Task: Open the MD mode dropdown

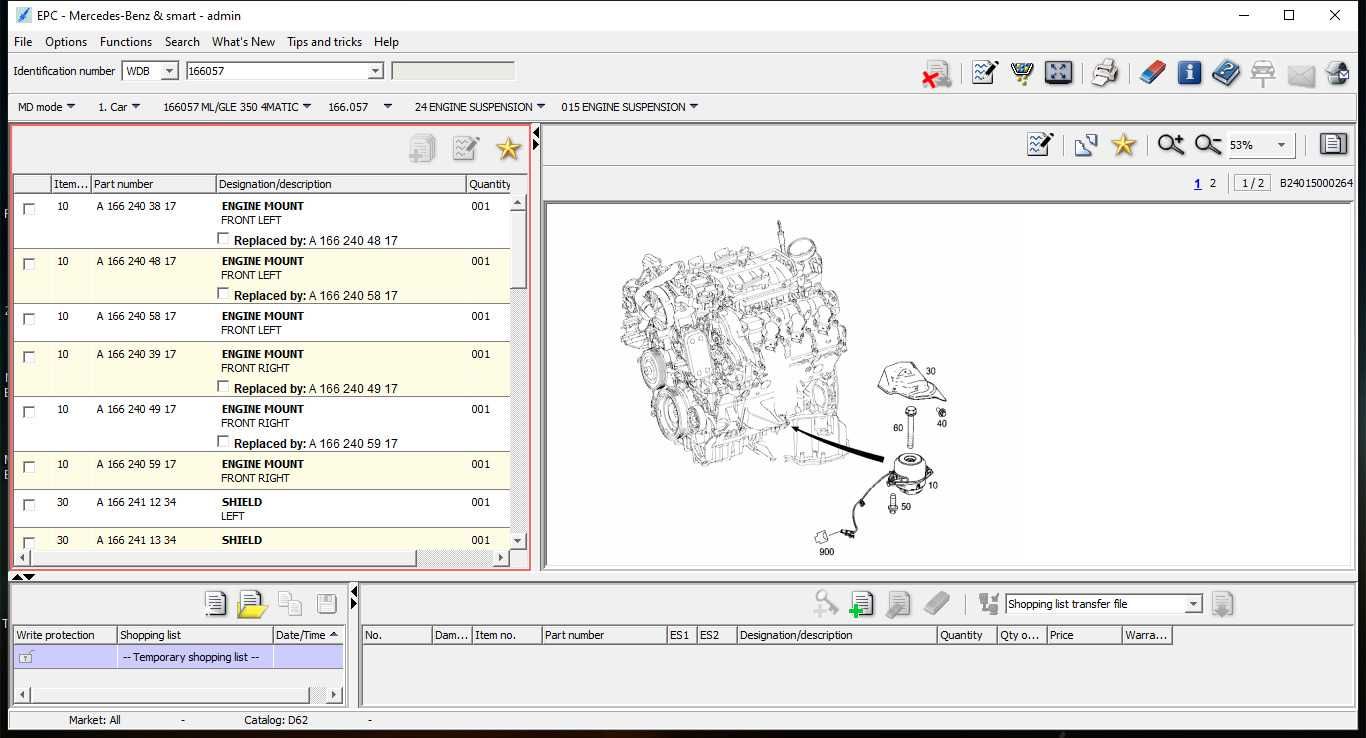Action: (47, 107)
